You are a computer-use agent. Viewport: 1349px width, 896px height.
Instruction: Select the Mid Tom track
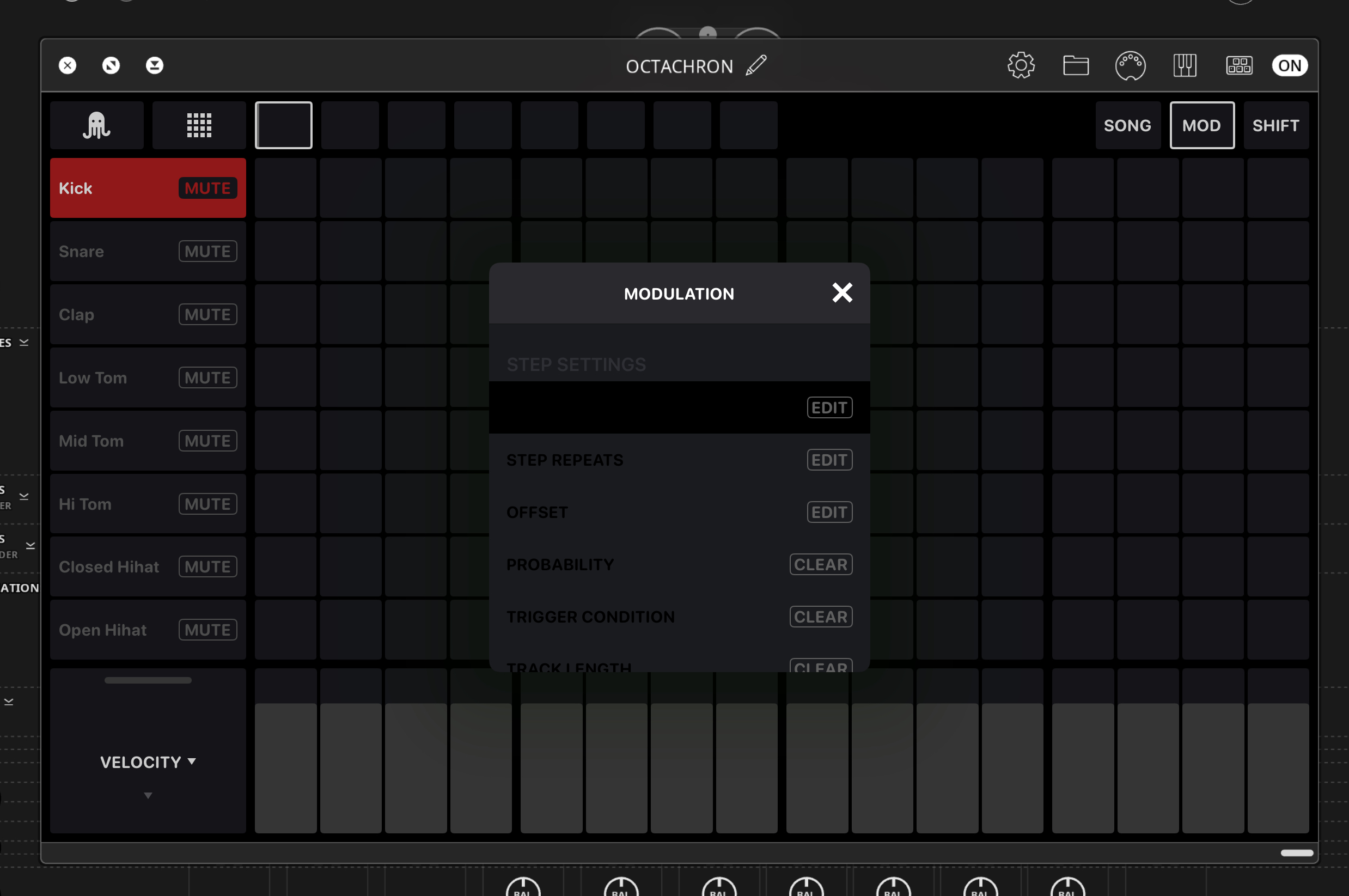148,441
